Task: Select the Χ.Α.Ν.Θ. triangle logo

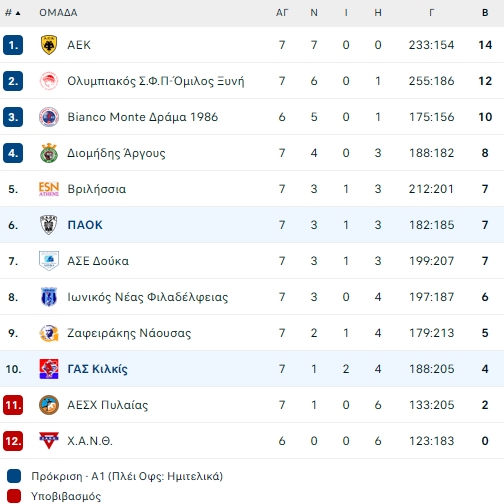Action: click(x=49, y=440)
